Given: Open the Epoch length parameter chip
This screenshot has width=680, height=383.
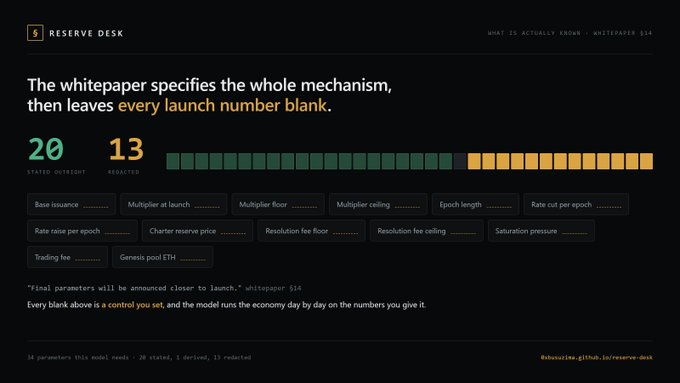Looking at the screenshot, I should click(475, 204).
